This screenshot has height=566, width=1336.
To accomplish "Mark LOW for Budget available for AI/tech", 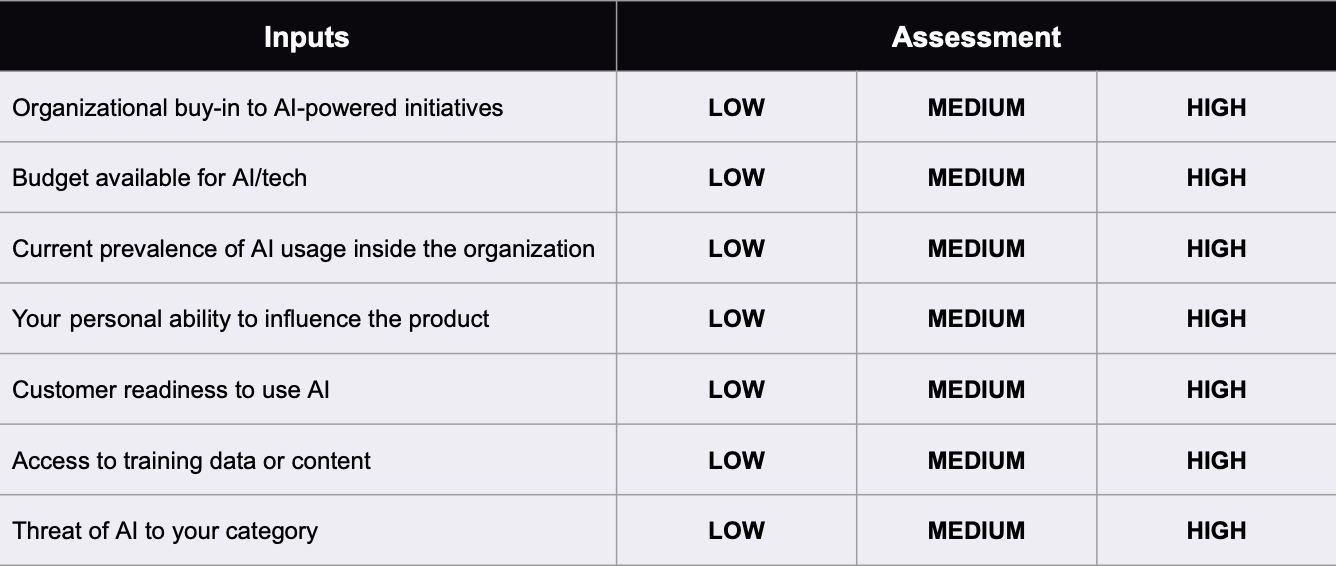I will [x=736, y=177].
